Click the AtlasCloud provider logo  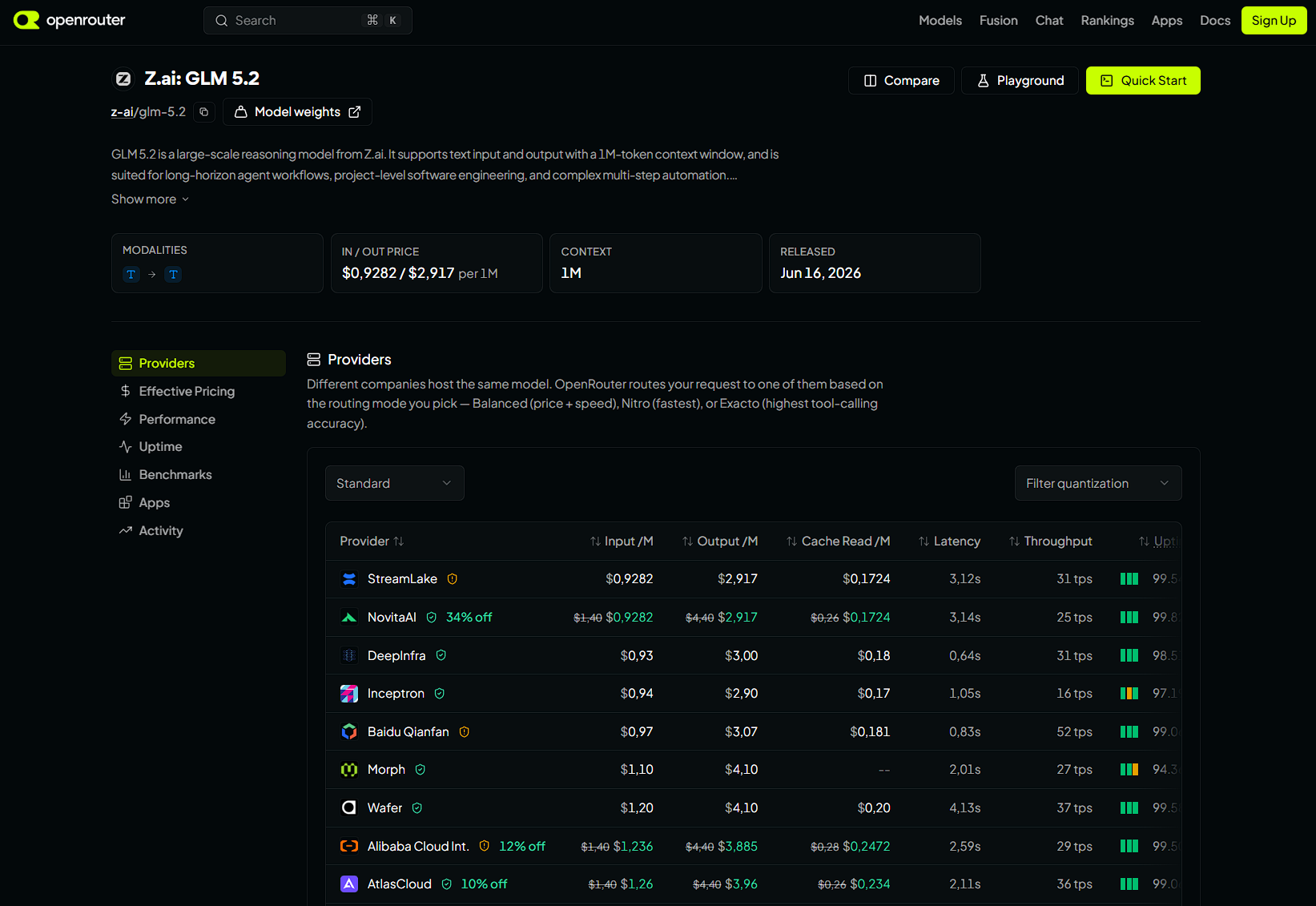click(349, 884)
